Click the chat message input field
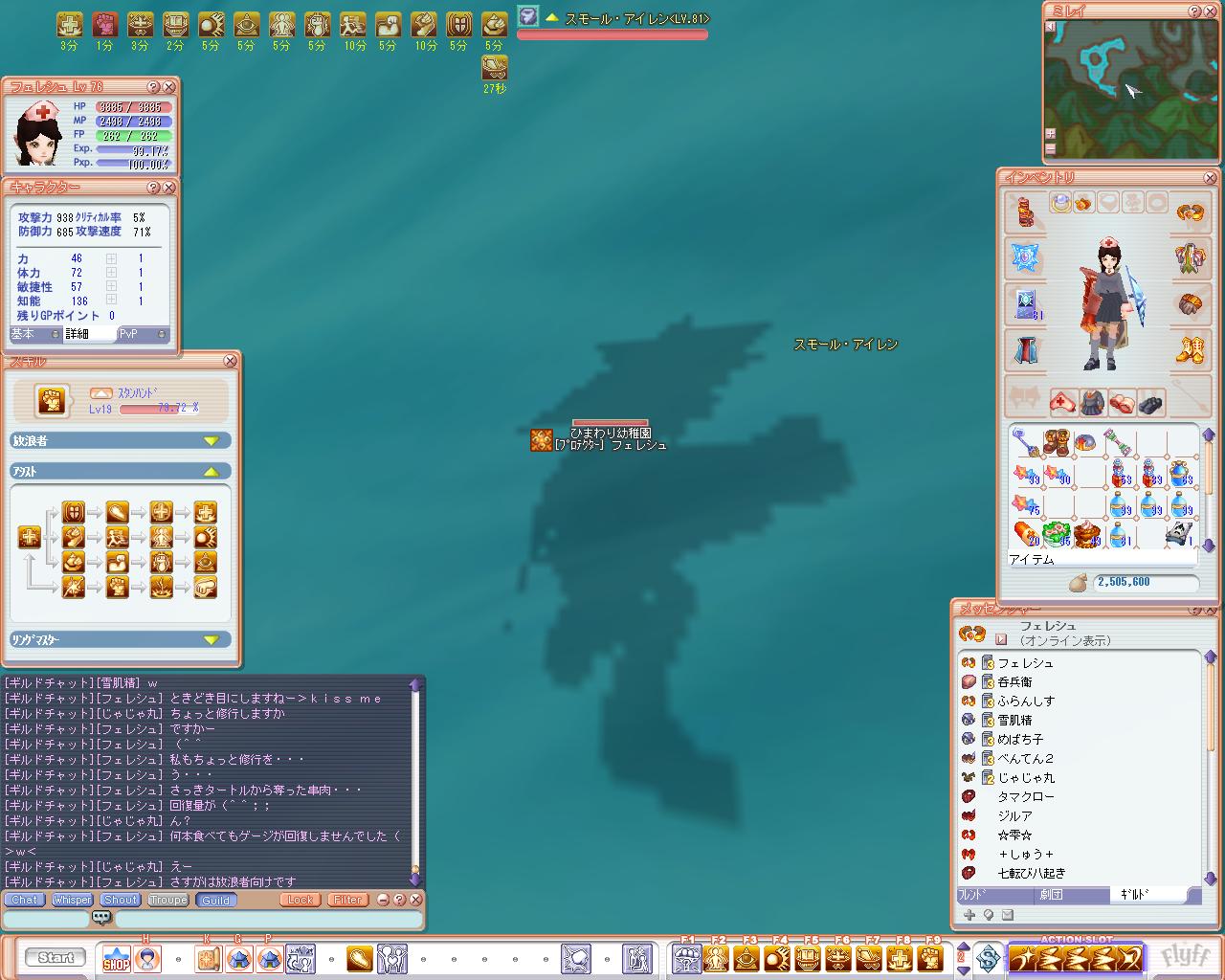 268,919
